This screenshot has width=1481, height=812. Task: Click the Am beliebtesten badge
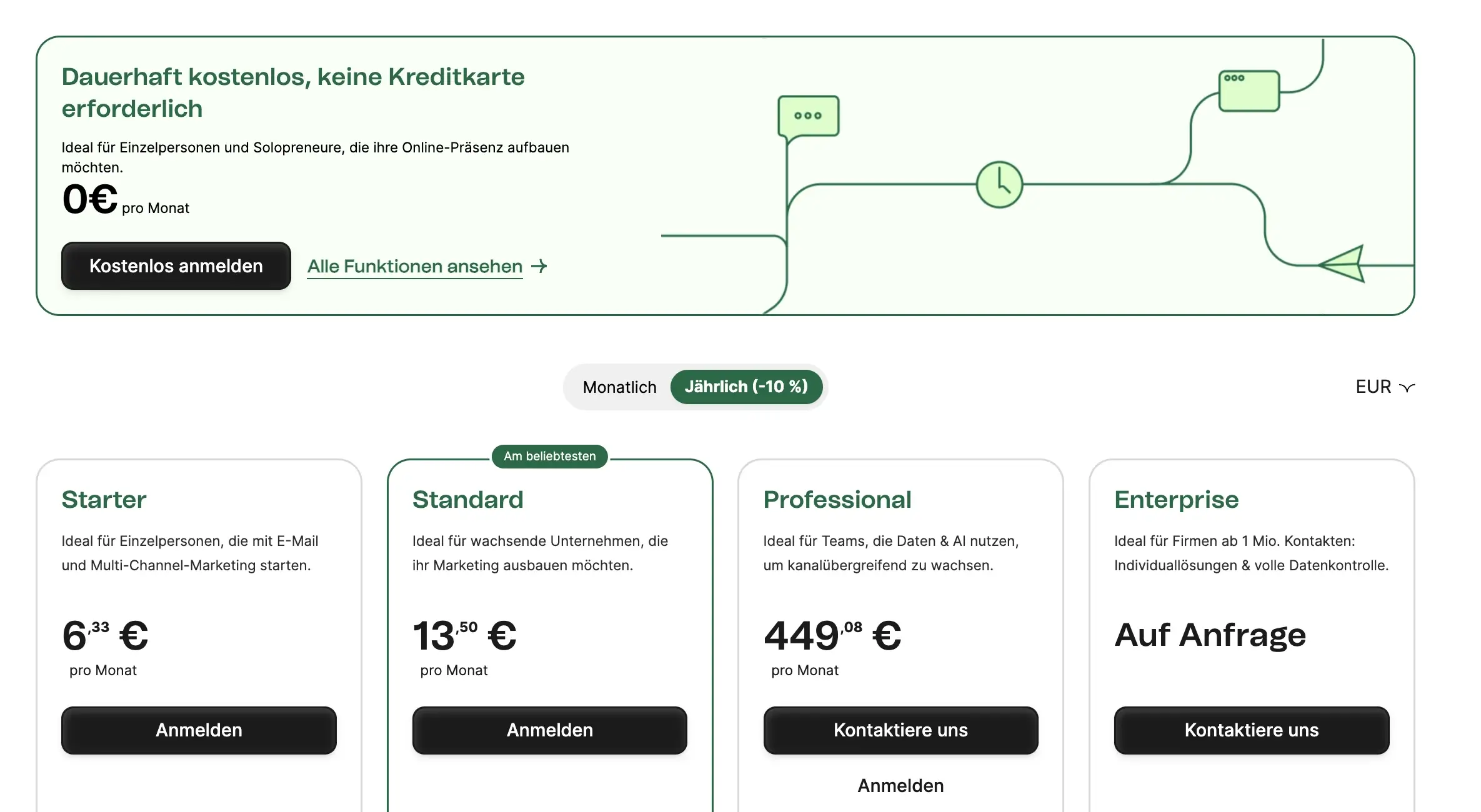550,457
